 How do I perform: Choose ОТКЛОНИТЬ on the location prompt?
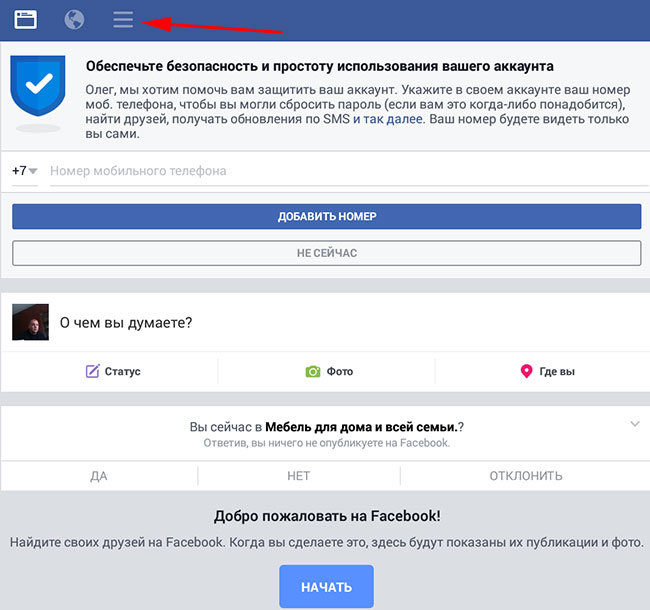[x=525, y=476]
